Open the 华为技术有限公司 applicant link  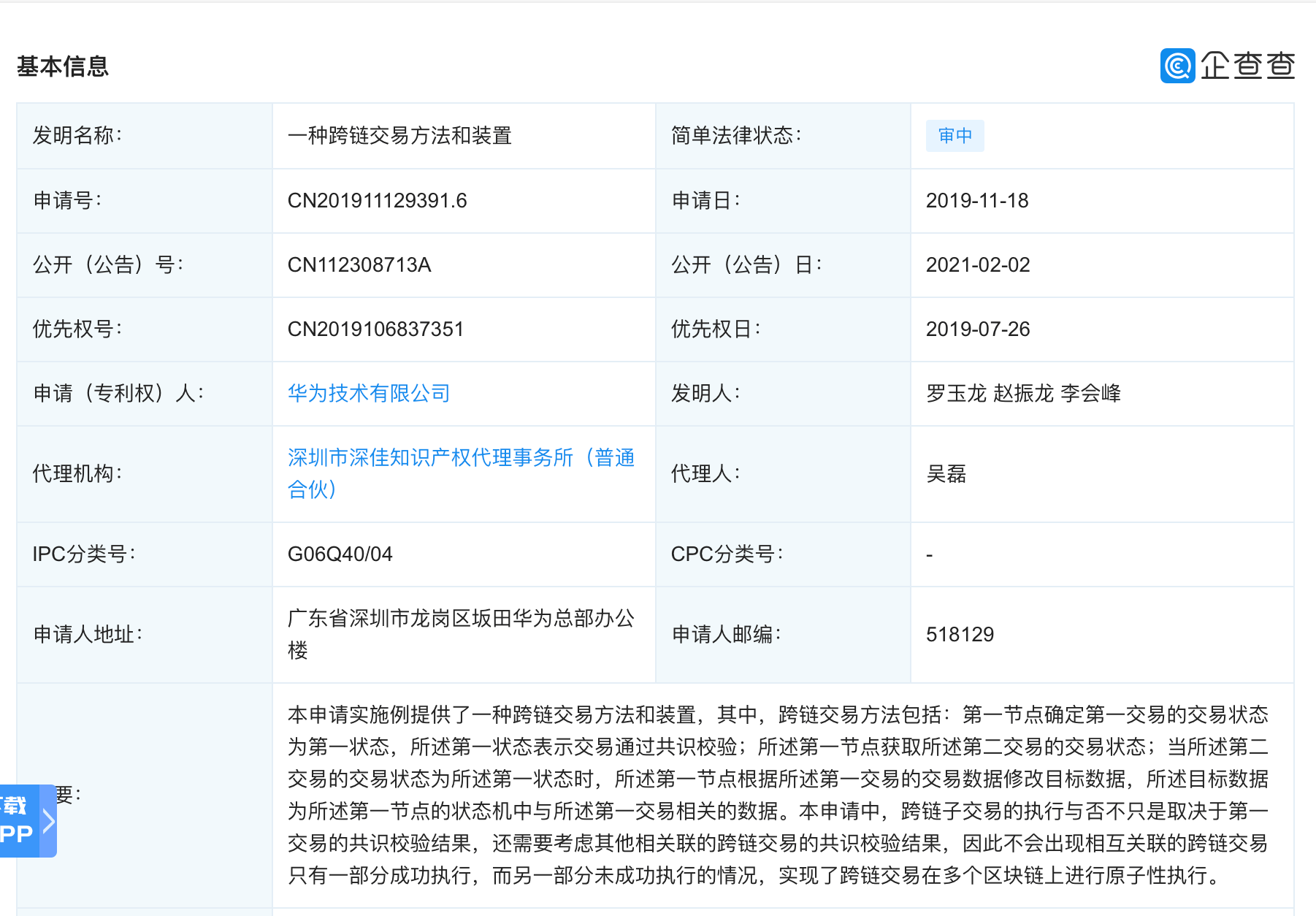click(x=369, y=393)
